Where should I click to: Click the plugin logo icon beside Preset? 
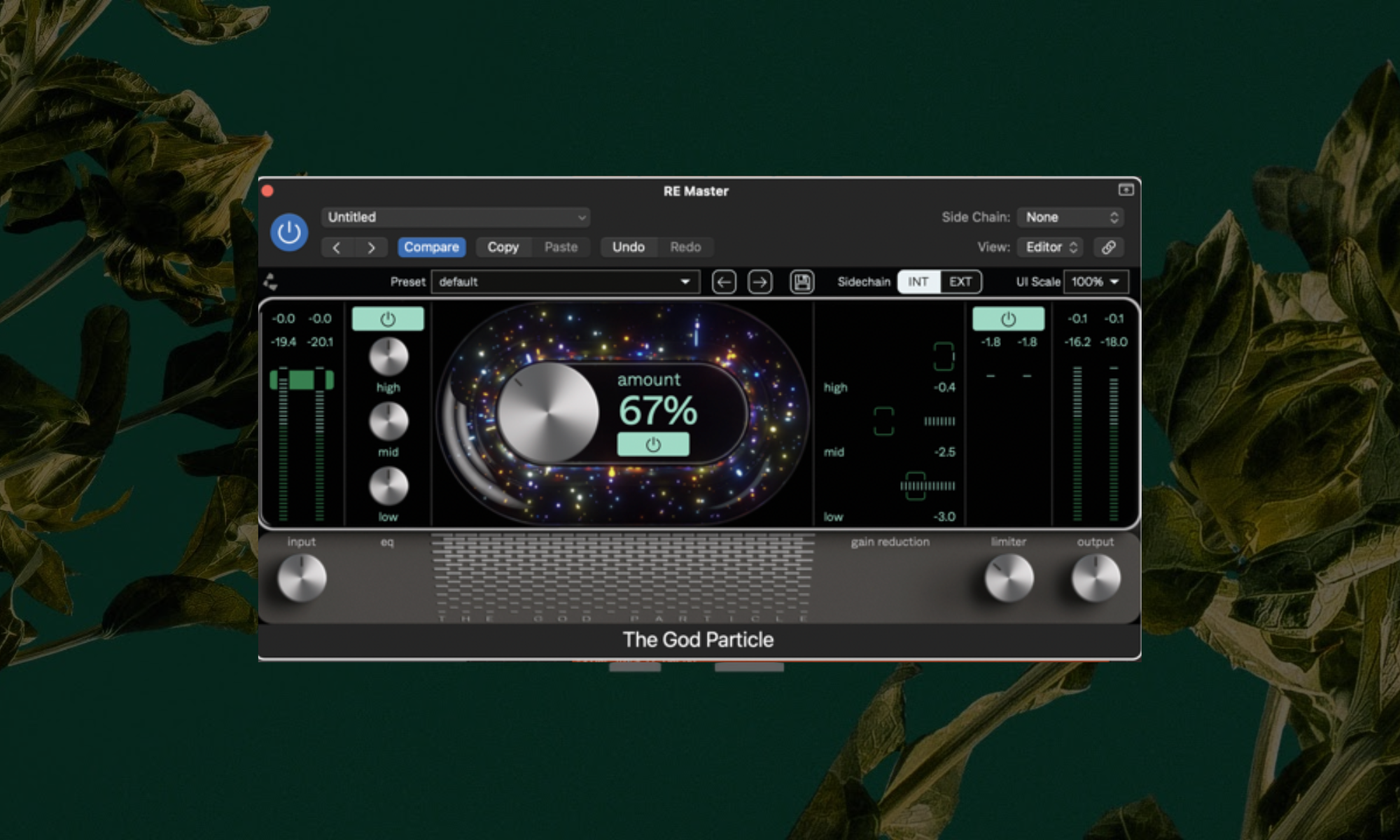tap(271, 281)
